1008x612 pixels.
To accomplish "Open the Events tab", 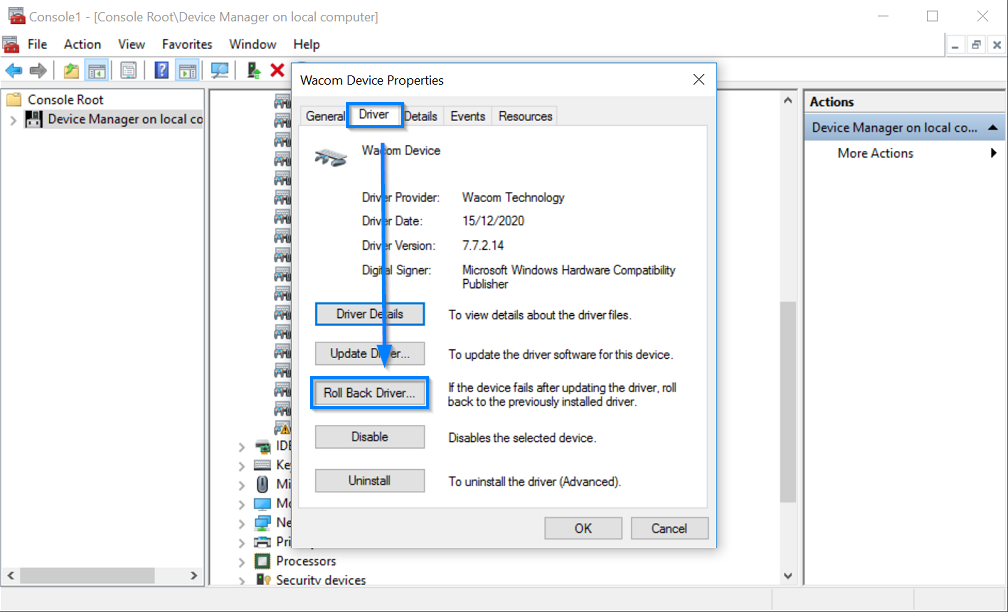I will 467,116.
